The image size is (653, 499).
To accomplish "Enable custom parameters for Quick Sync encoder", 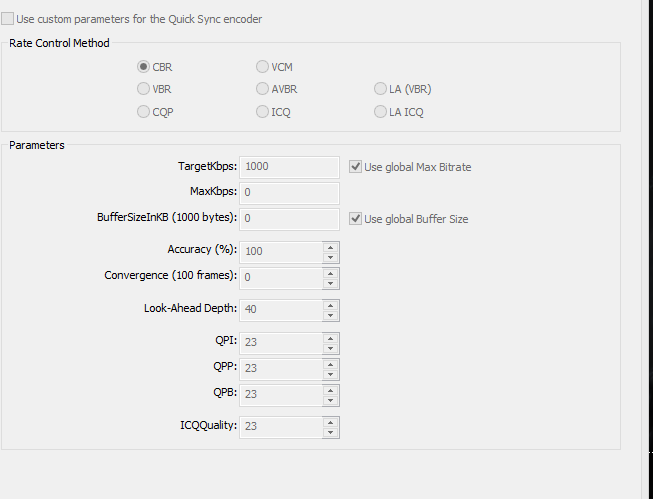I will point(7,19).
